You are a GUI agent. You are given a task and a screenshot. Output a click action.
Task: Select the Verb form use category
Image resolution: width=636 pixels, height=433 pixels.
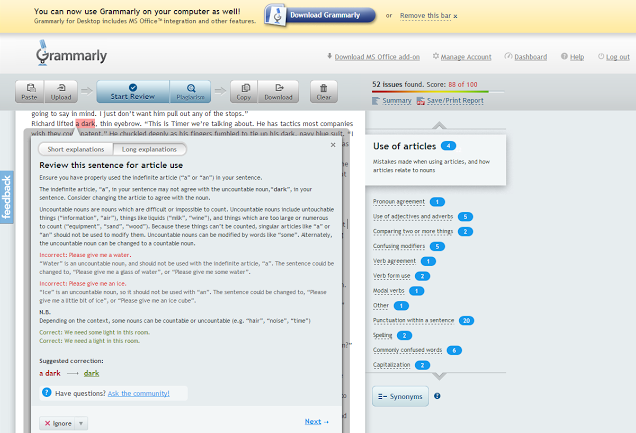[391, 276]
